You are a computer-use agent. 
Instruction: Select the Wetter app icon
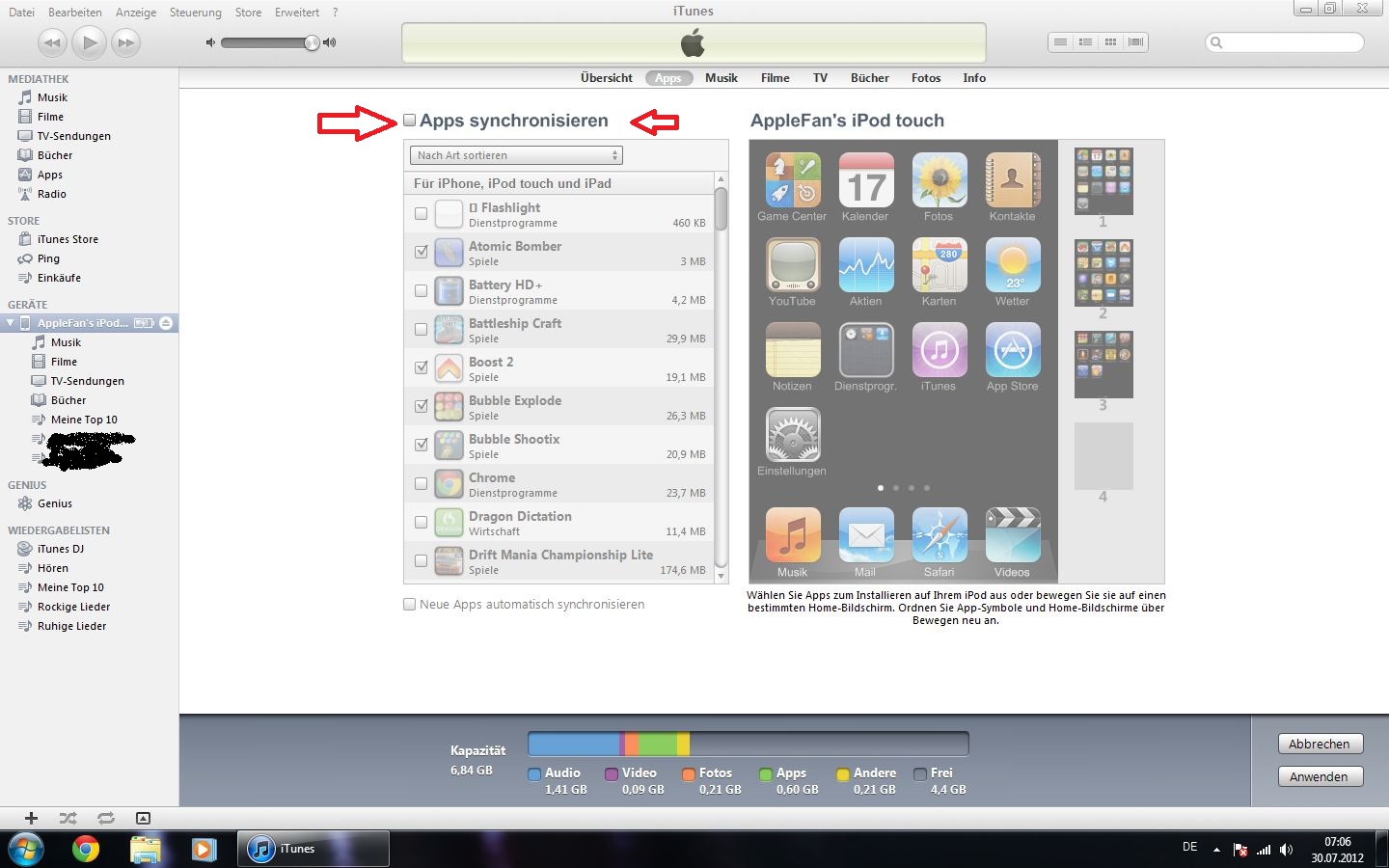coord(1012,265)
